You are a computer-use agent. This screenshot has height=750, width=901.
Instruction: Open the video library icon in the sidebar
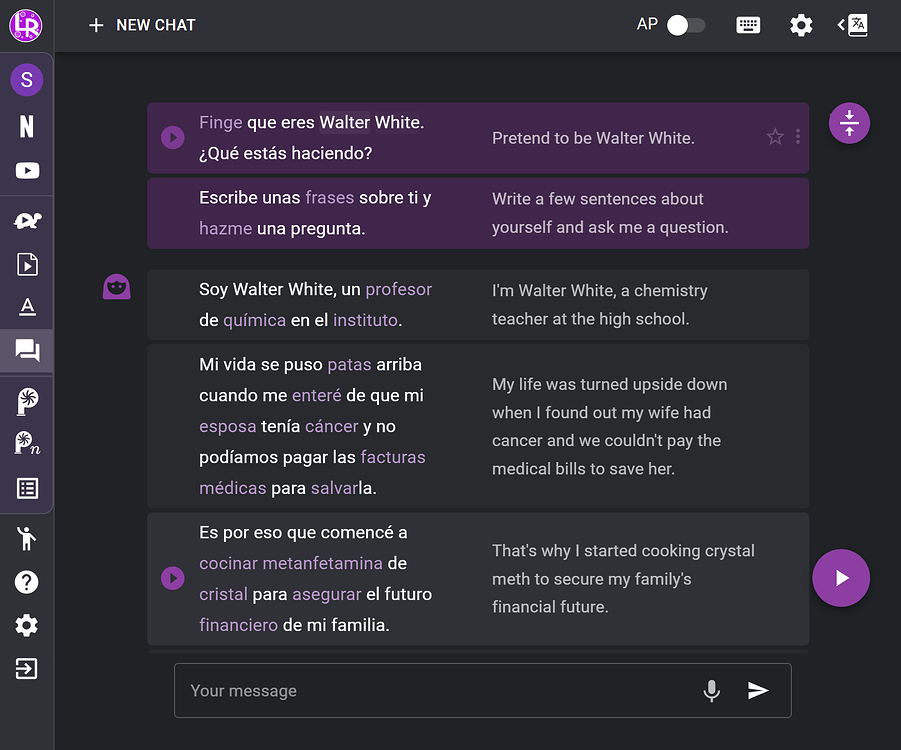(26, 265)
